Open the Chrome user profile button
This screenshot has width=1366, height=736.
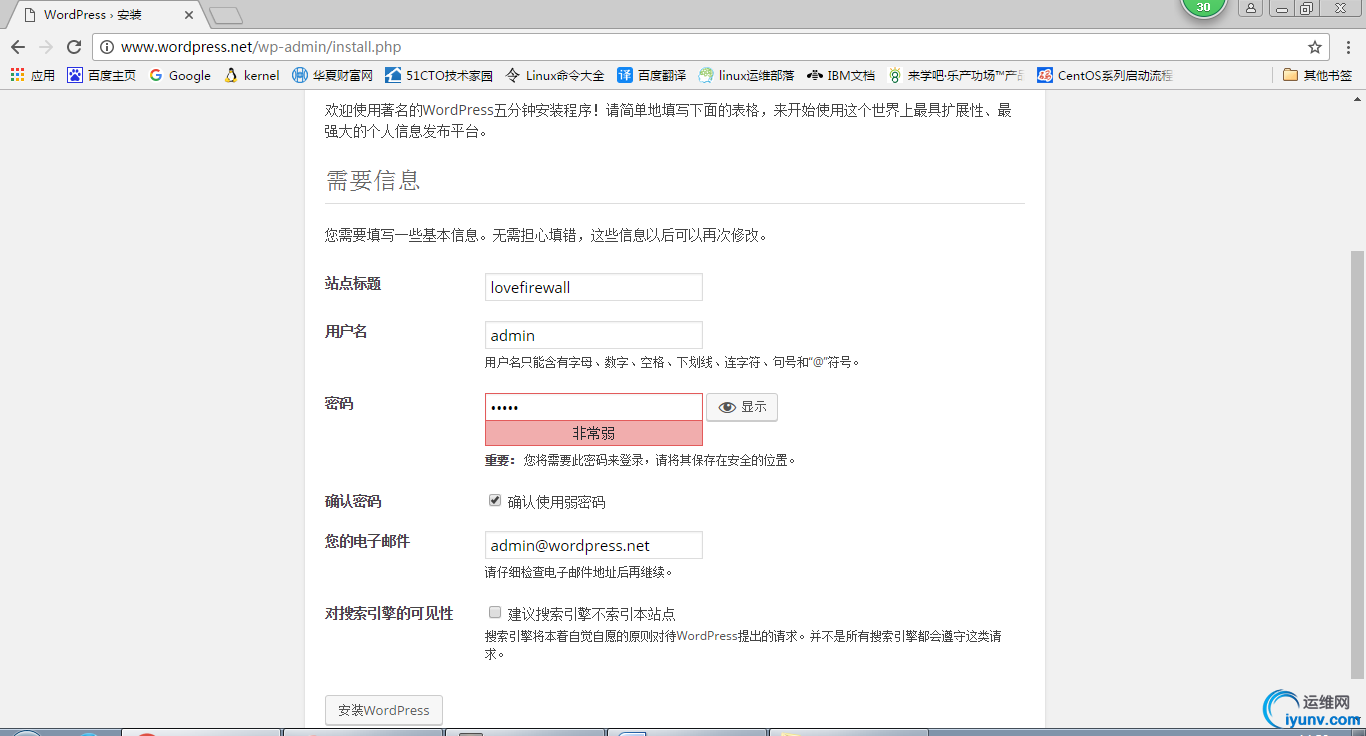[1250, 8]
